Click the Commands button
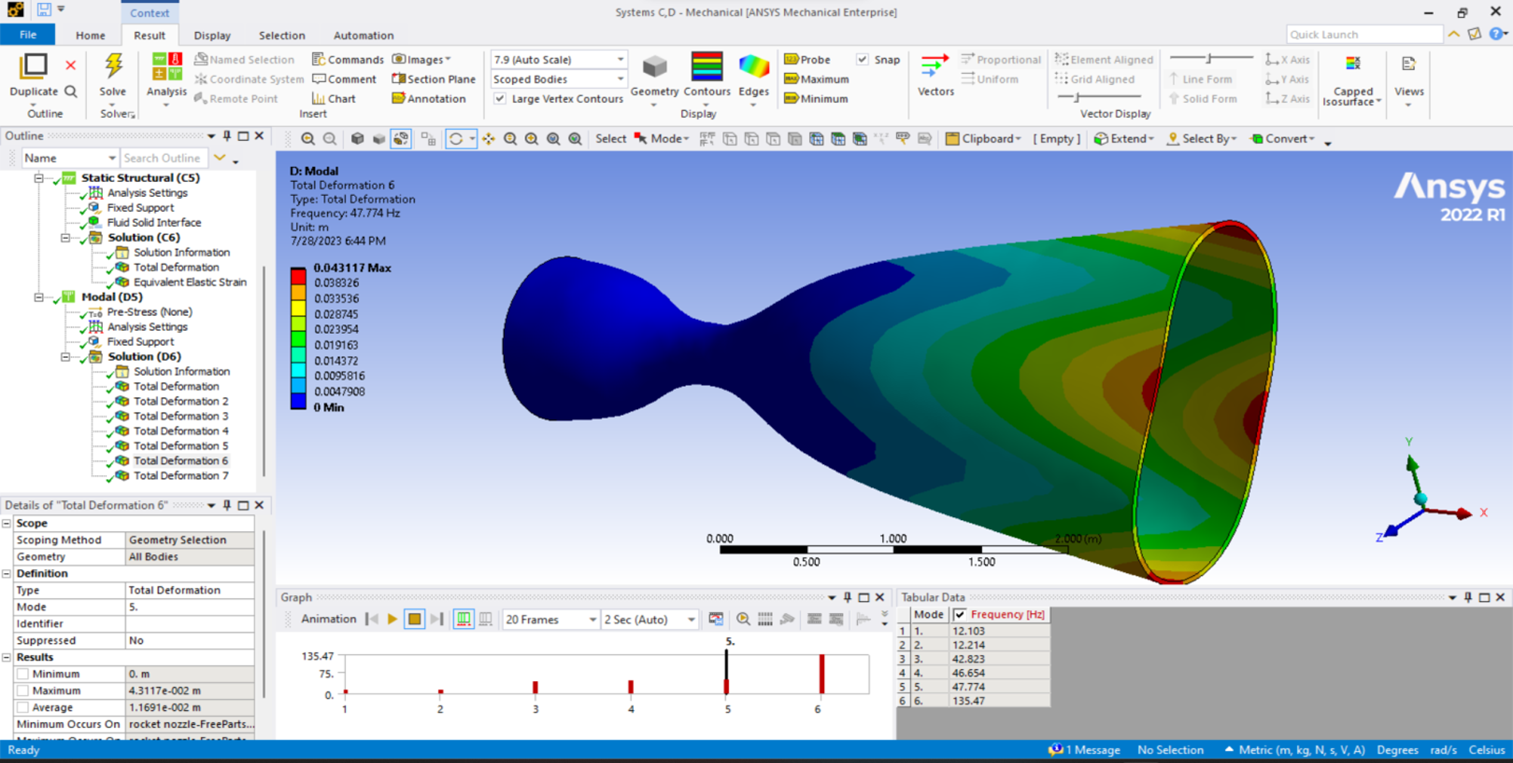1513x763 pixels. (x=347, y=60)
